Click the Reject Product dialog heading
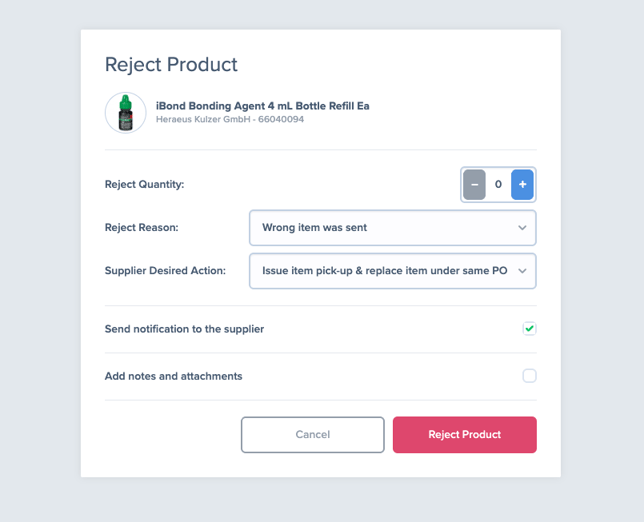The image size is (644, 522). [171, 64]
